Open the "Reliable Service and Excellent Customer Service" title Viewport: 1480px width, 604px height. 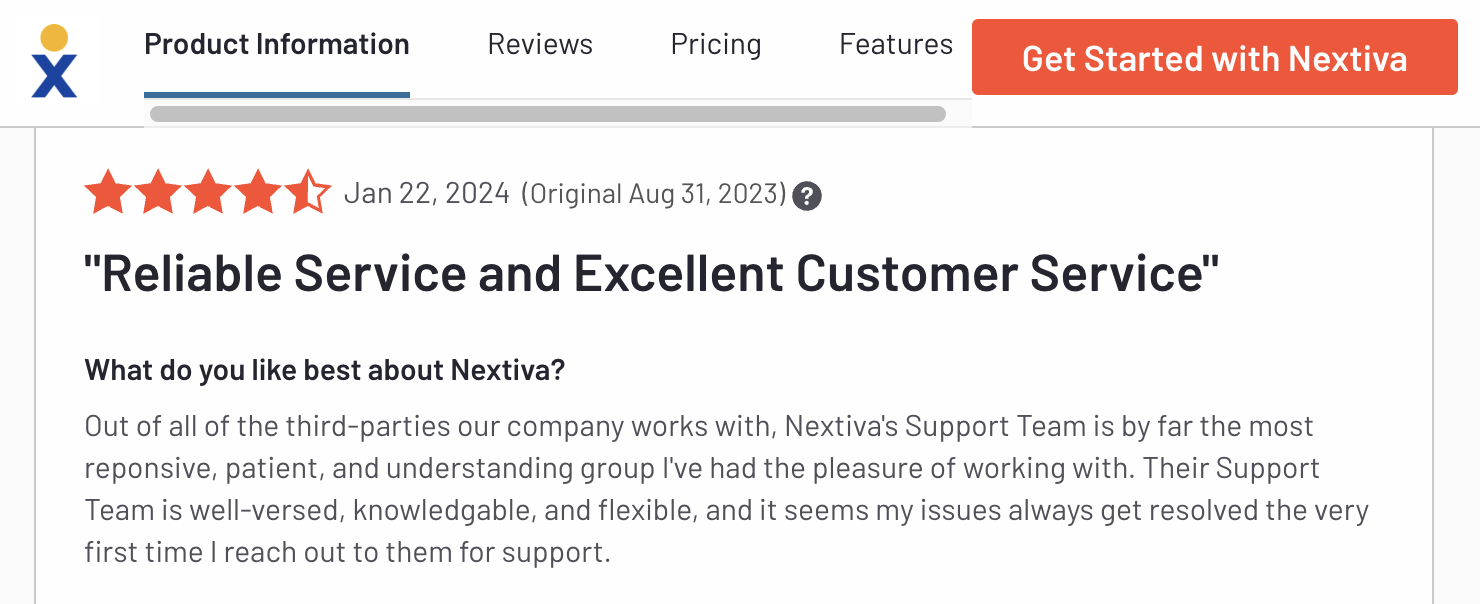[x=652, y=274]
